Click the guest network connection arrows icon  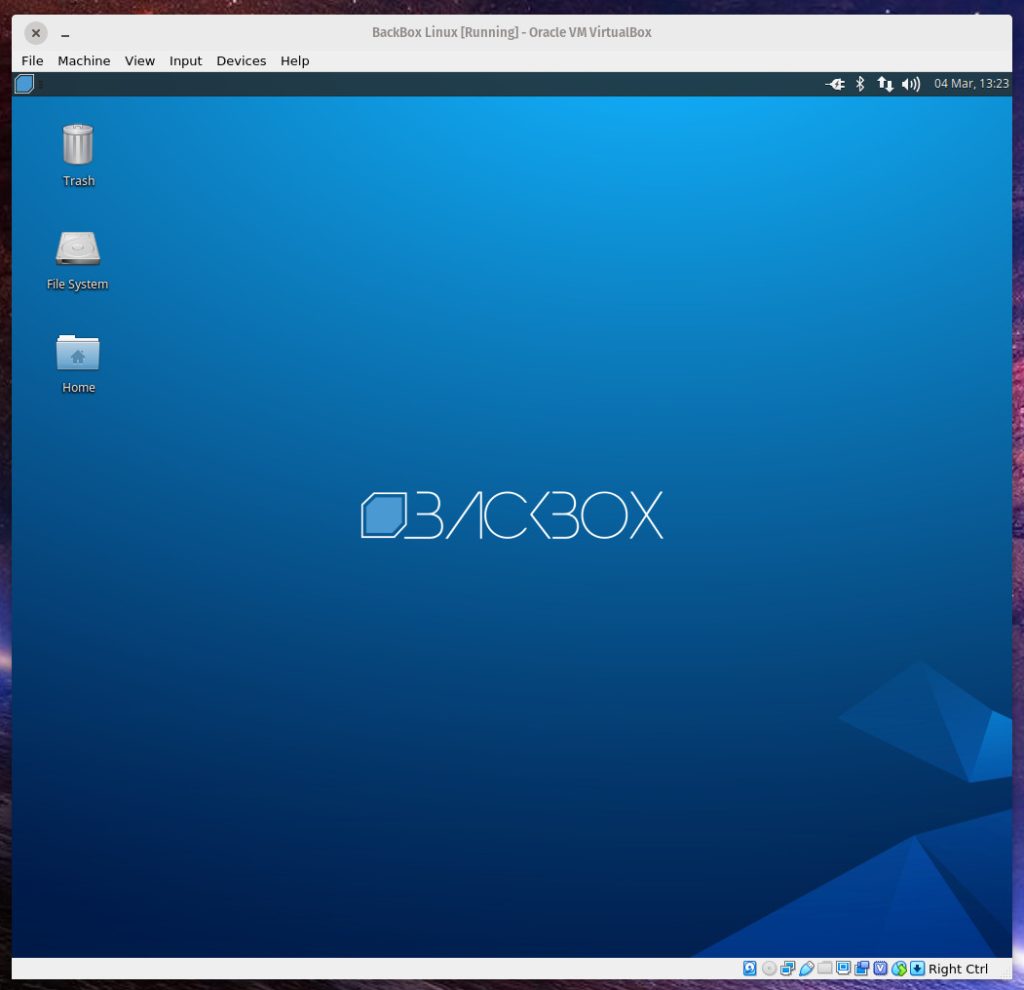(885, 84)
